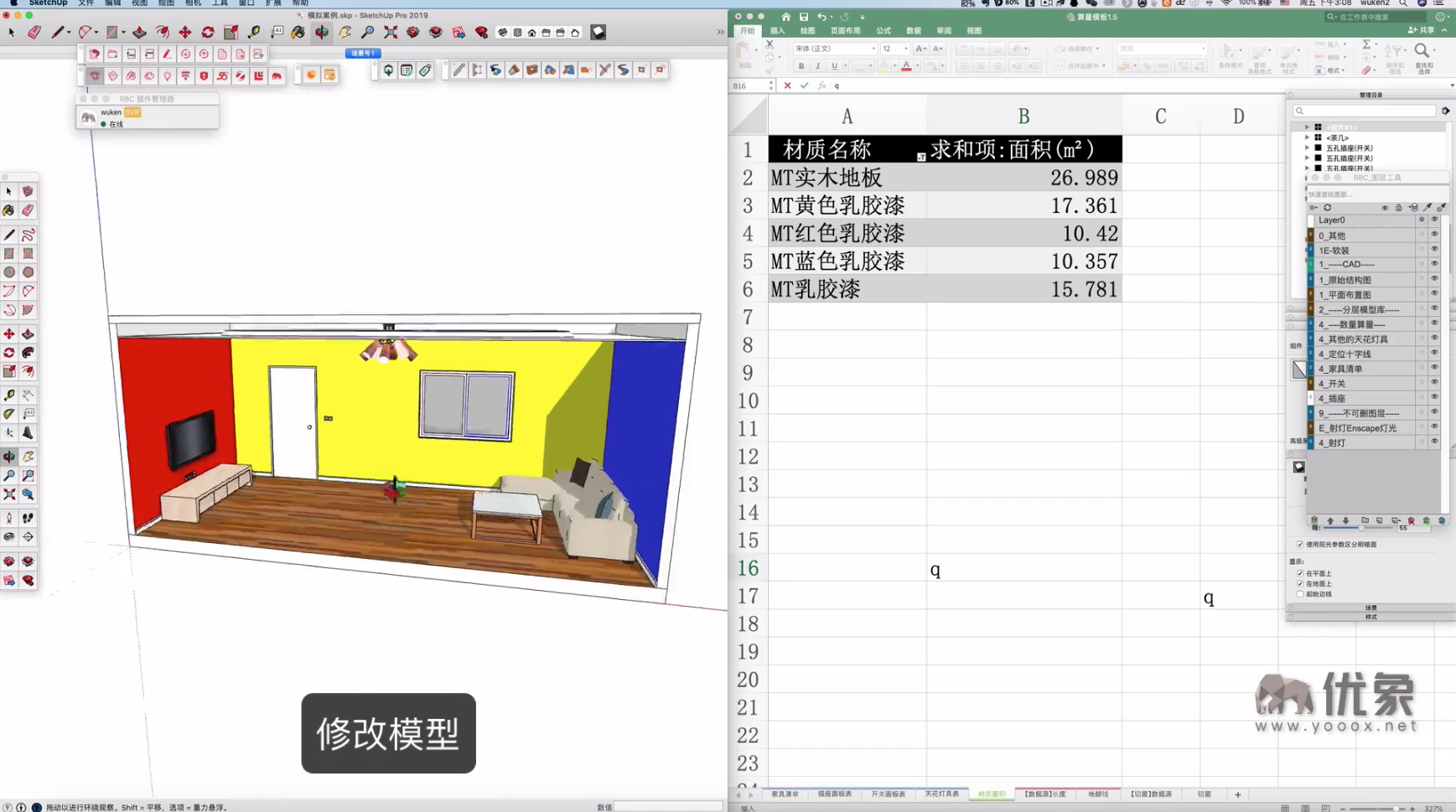
Task: Switch to Excel 公式 ribbon tab
Action: coord(883,31)
